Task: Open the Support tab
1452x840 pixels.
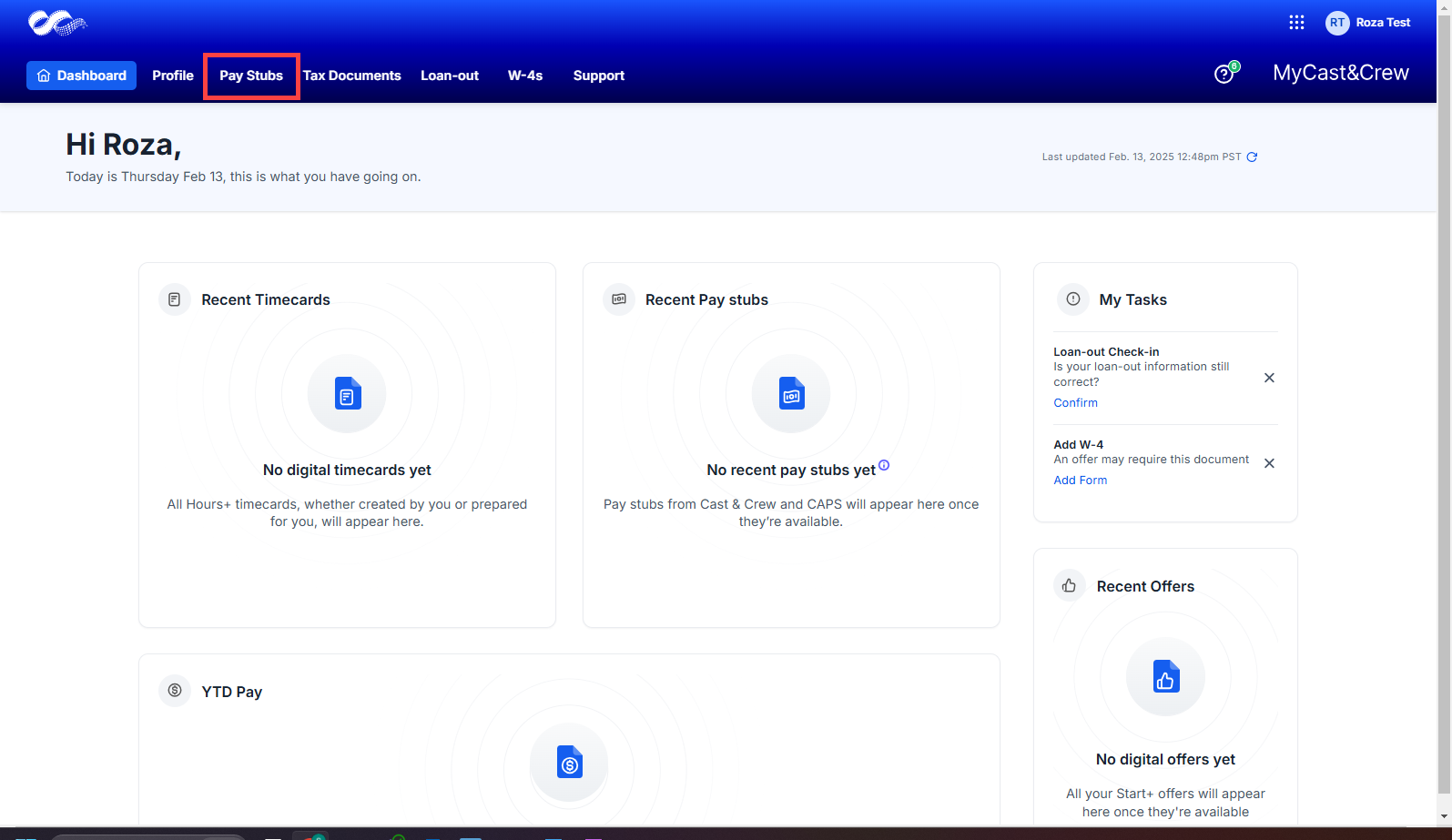Action: (599, 76)
